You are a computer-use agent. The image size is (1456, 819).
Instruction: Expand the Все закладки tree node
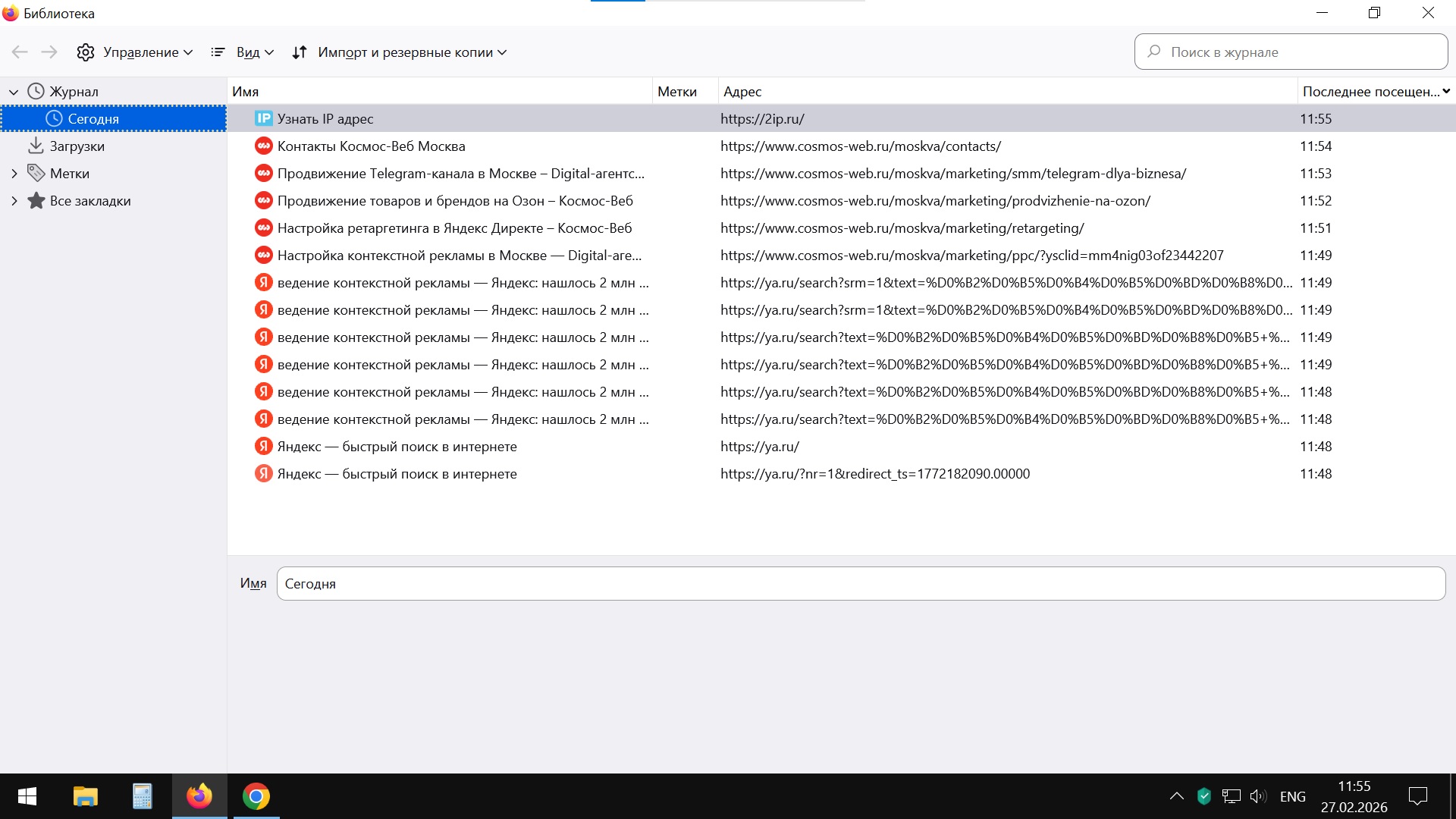click(x=14, y=201)
